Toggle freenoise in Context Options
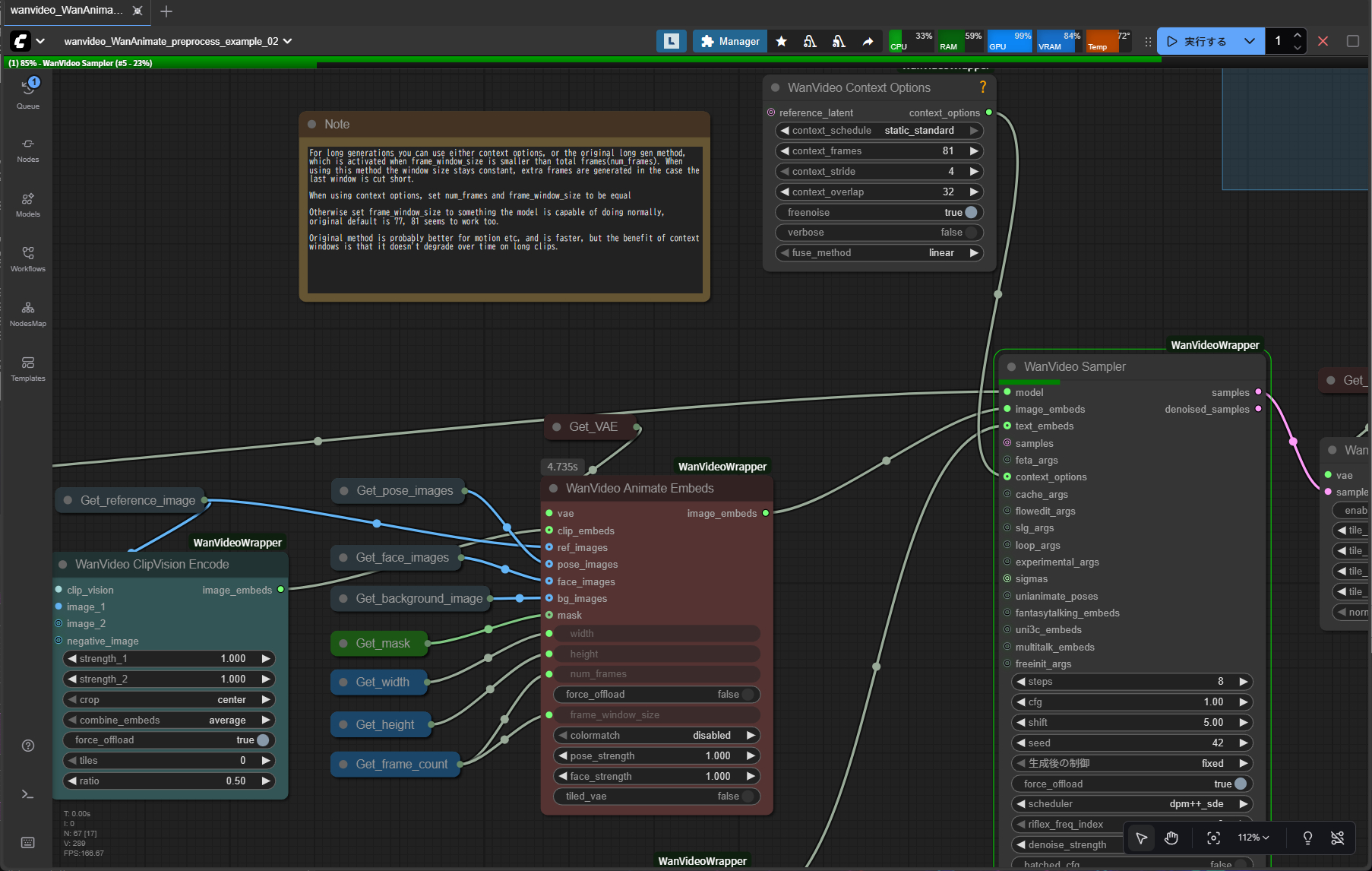Screen dimensions: 1372x871 (970, 213)
